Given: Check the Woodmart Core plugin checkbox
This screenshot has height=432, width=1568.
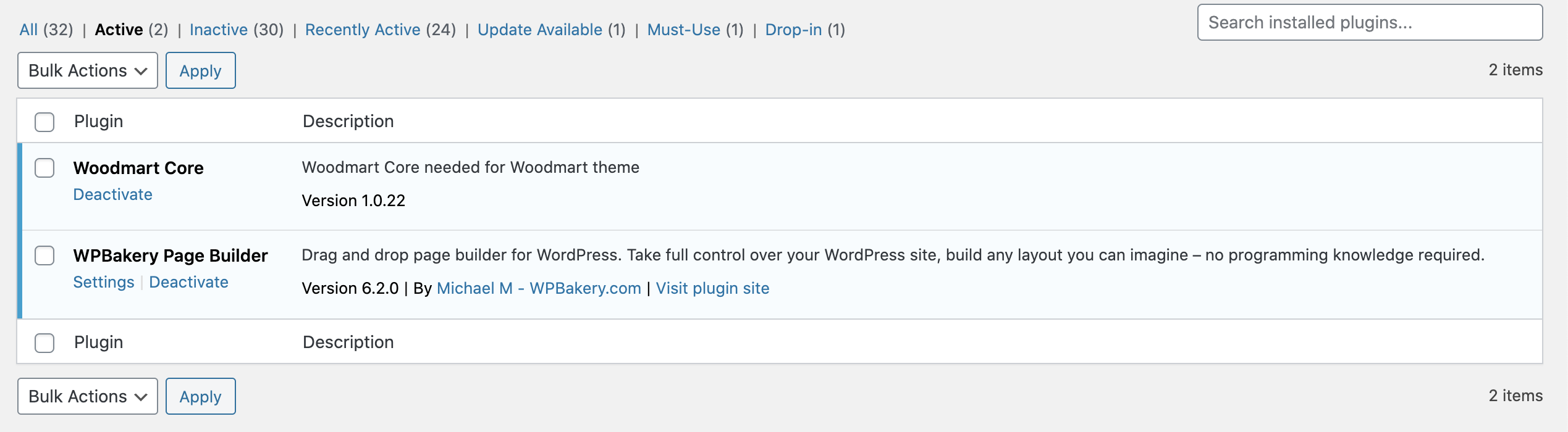Looking at the screenshot, I should [x=44, y=168].
